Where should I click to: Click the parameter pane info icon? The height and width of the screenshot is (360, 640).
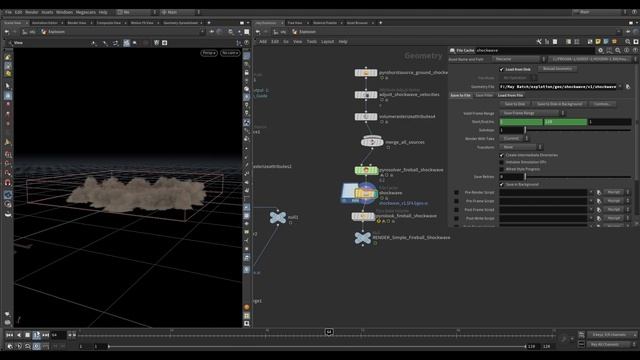click(x=627, y=50)
